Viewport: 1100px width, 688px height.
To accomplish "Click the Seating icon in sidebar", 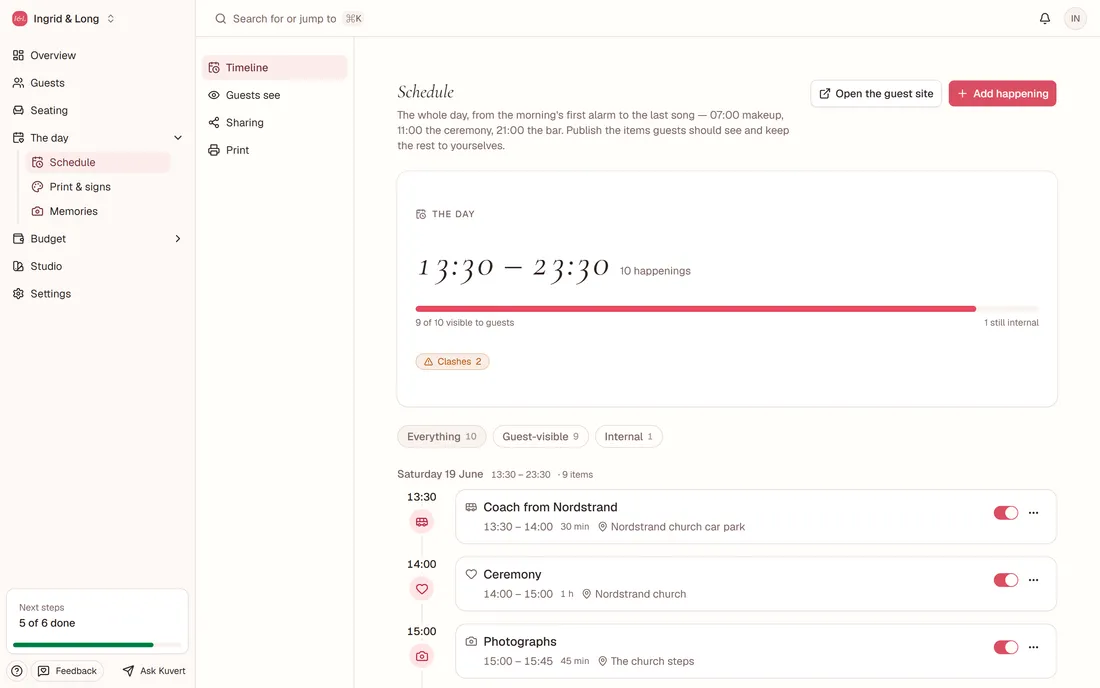I will click(x=18, y=110).
